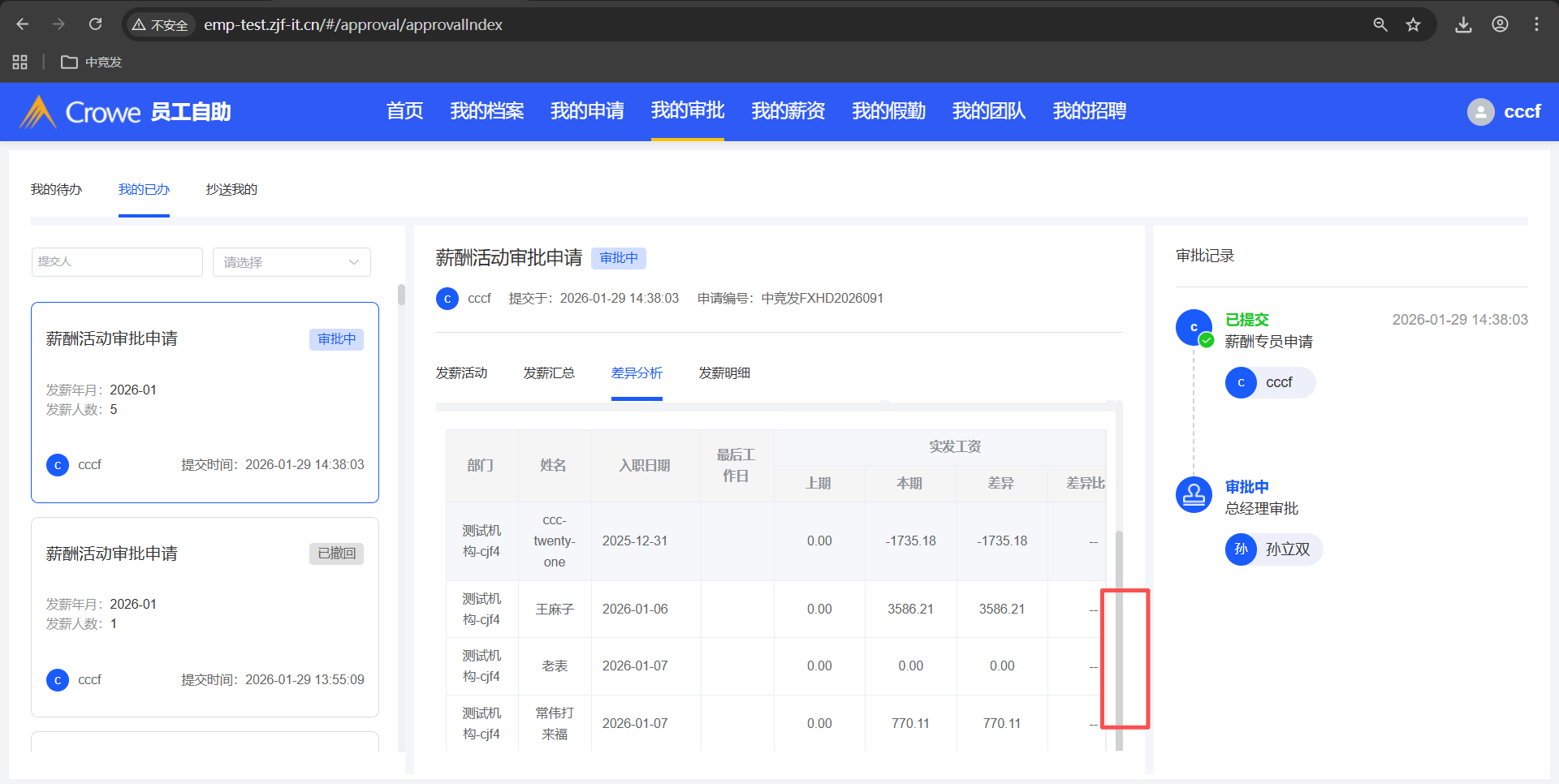Open the Chrome profile icon
Screen dimensions: 1559x784
(x=1500, y=24)
